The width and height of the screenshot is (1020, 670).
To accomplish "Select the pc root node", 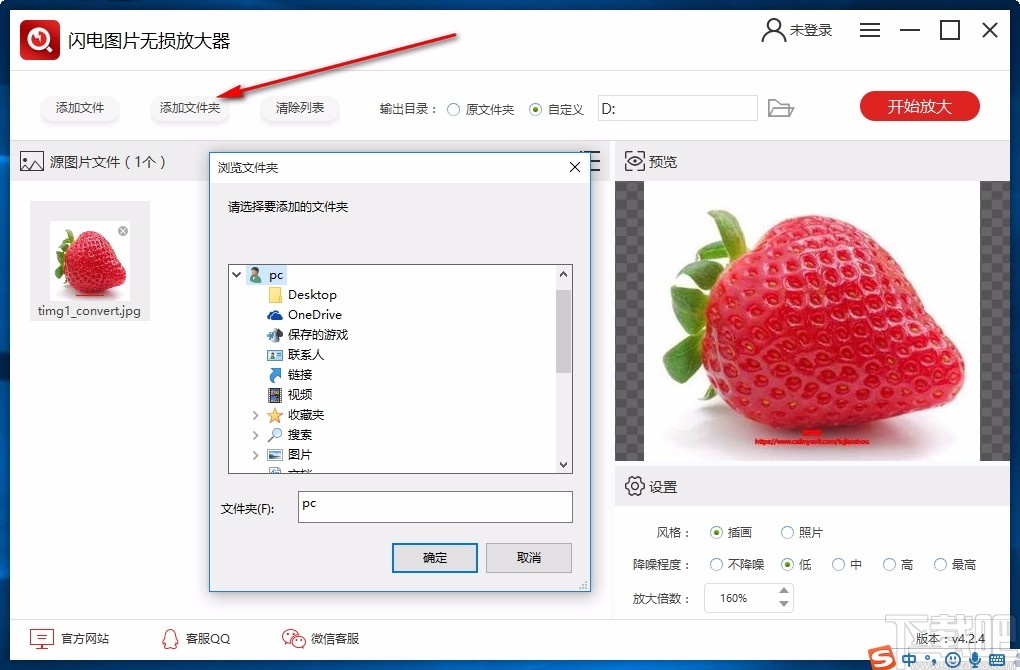I will coord(265,275).
